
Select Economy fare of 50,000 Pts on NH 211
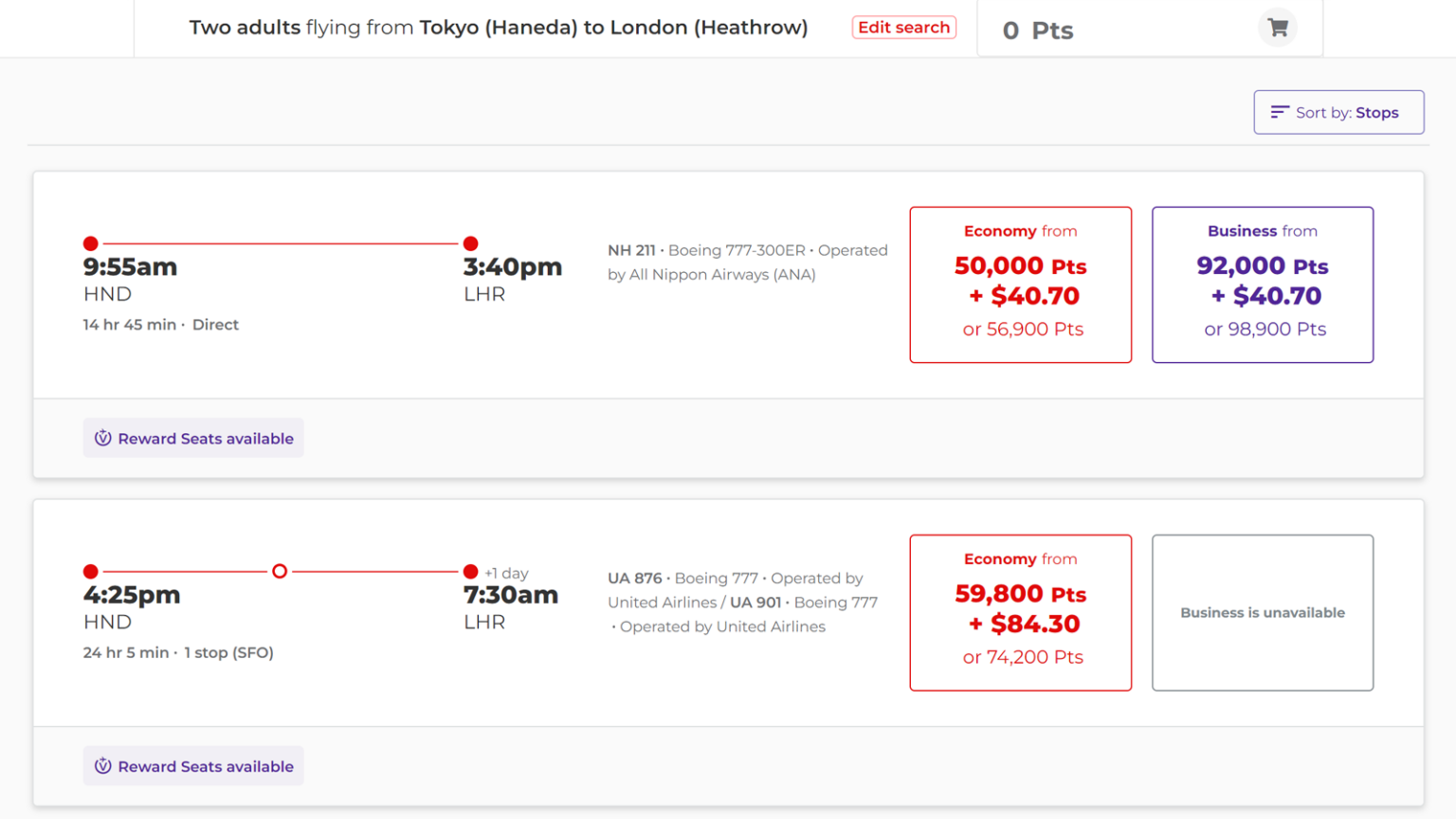pyautogui.click(x=1020, y=284)
